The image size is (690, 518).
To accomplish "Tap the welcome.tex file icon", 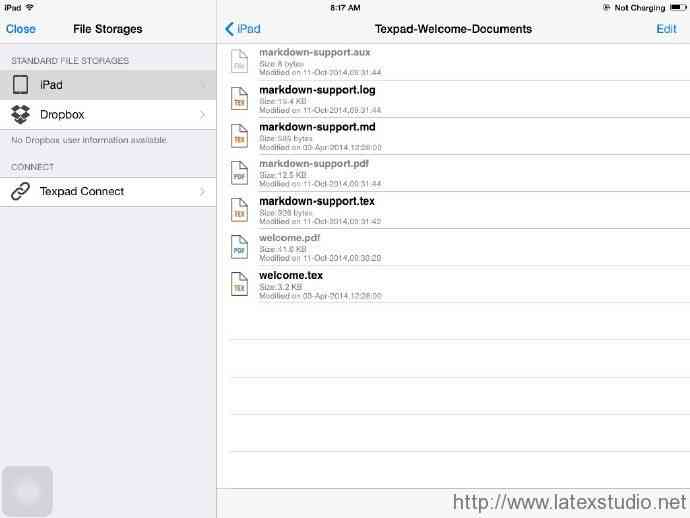I will pos(239,284).
